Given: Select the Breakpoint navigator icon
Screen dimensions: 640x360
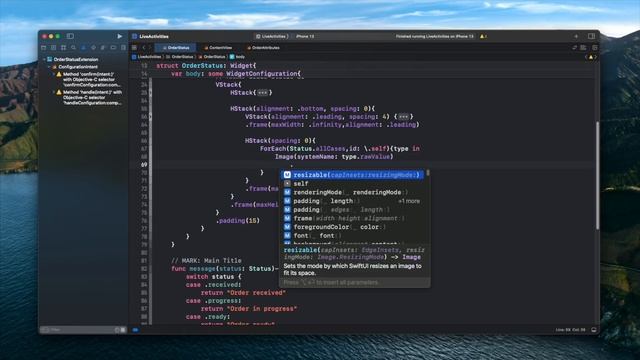Looking at the screenshot, I should click(x=113, y=48).
